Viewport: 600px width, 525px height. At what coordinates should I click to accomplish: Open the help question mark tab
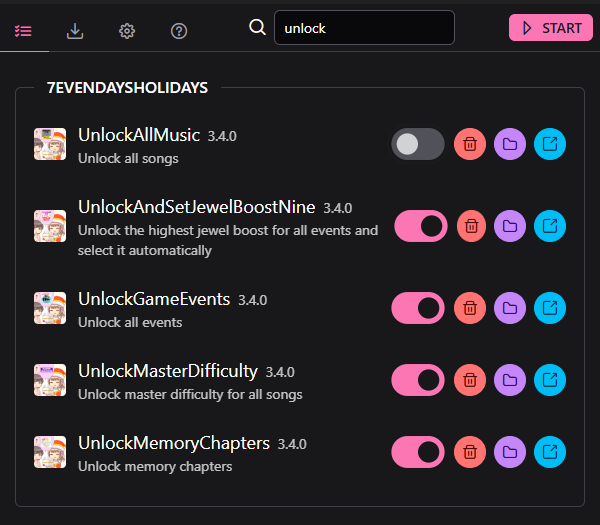pos(179,30)
